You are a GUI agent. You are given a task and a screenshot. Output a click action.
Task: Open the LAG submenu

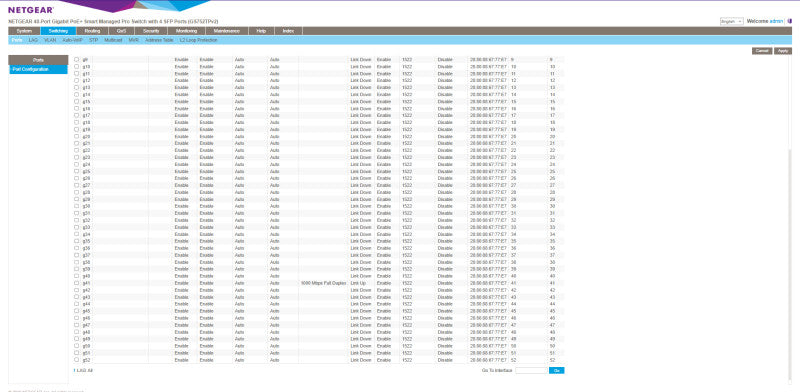(33, 40)
